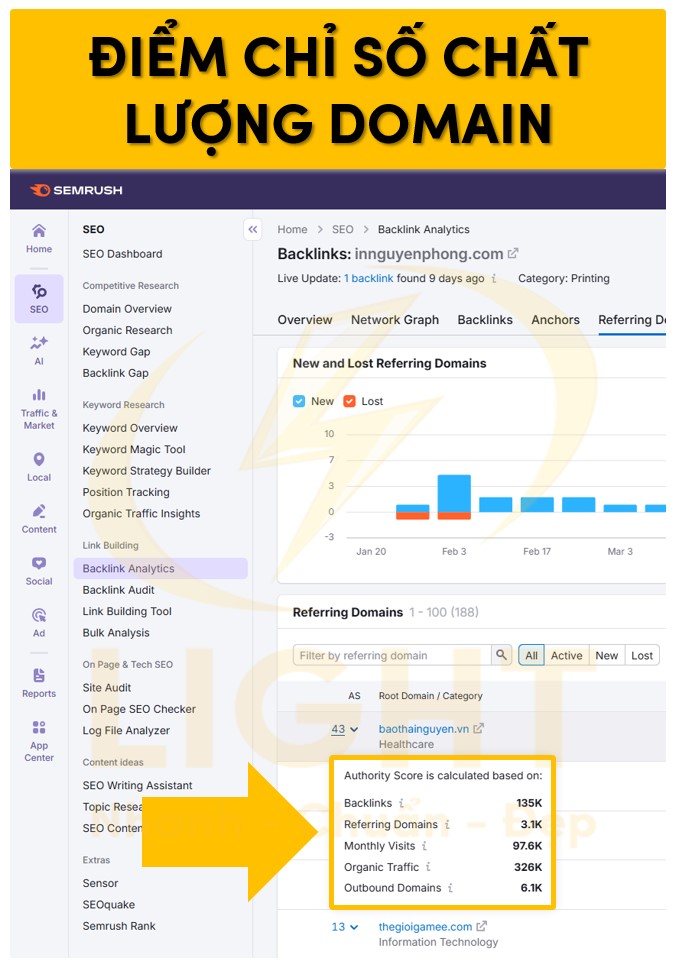Click the Semrush logo in header
The image size is (678, 971).
[x=76, y=190]
